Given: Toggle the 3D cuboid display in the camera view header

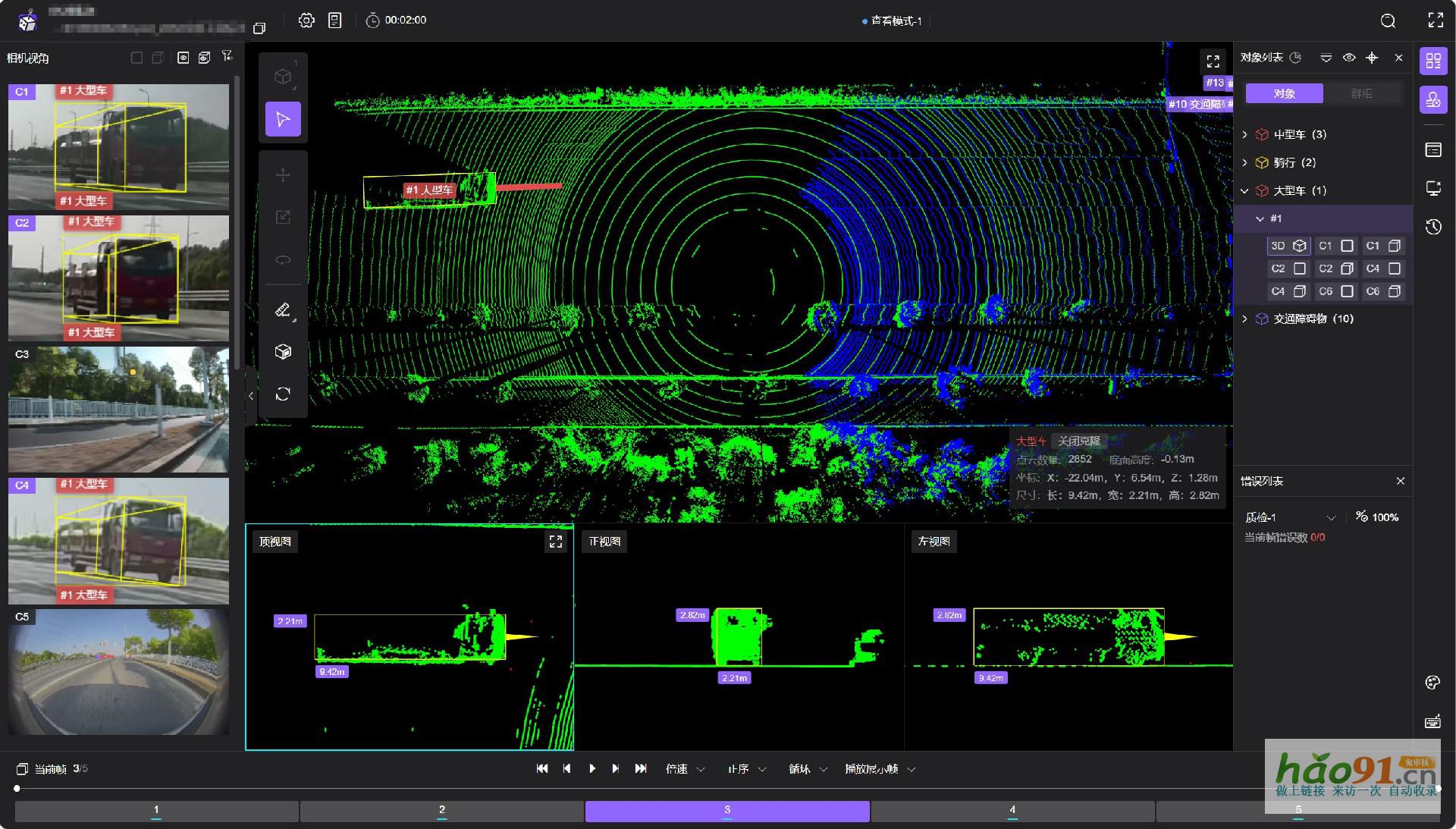Looking at the screenshot, I should tap(158, 58).
